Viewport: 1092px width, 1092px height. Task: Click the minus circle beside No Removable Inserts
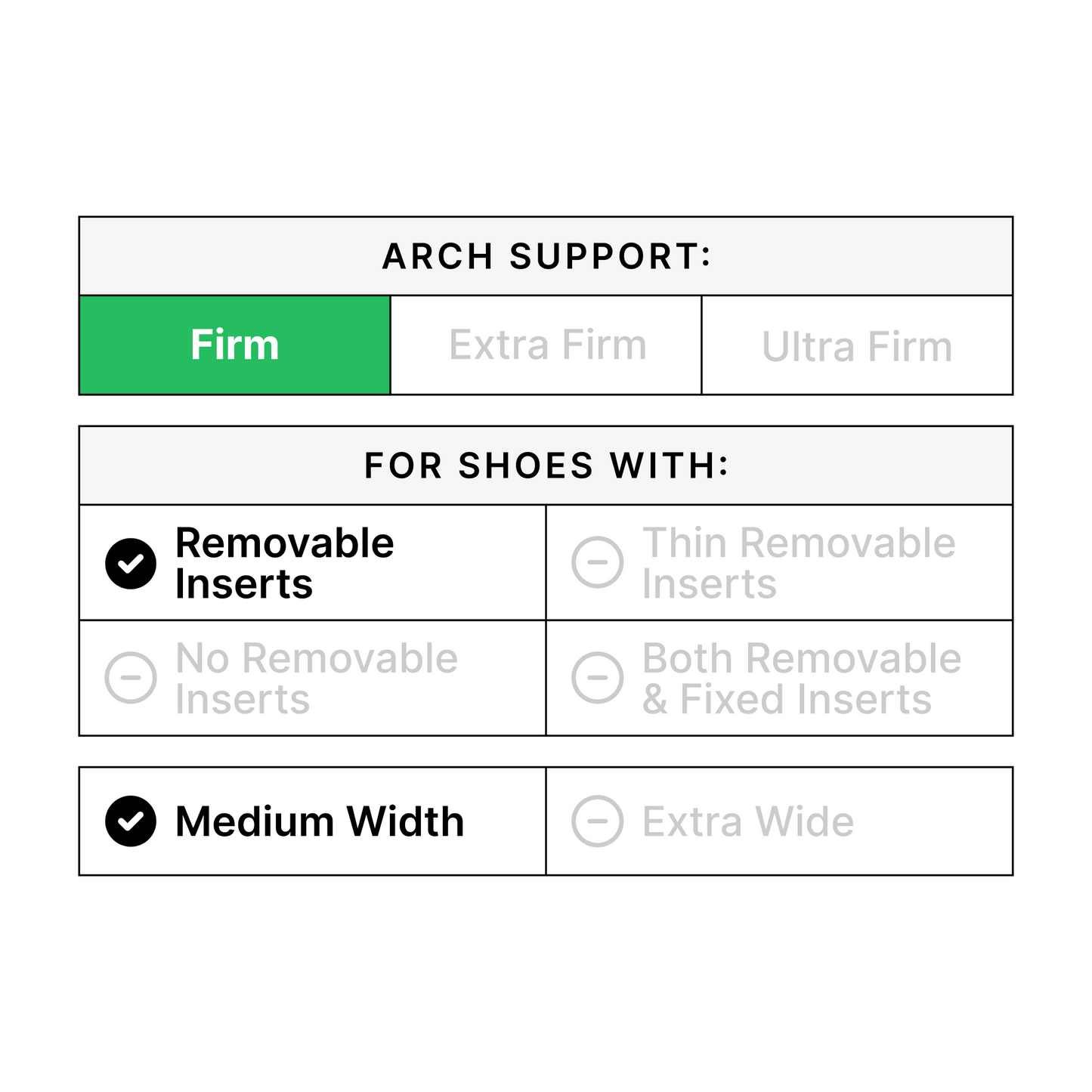tap(131, 678)
